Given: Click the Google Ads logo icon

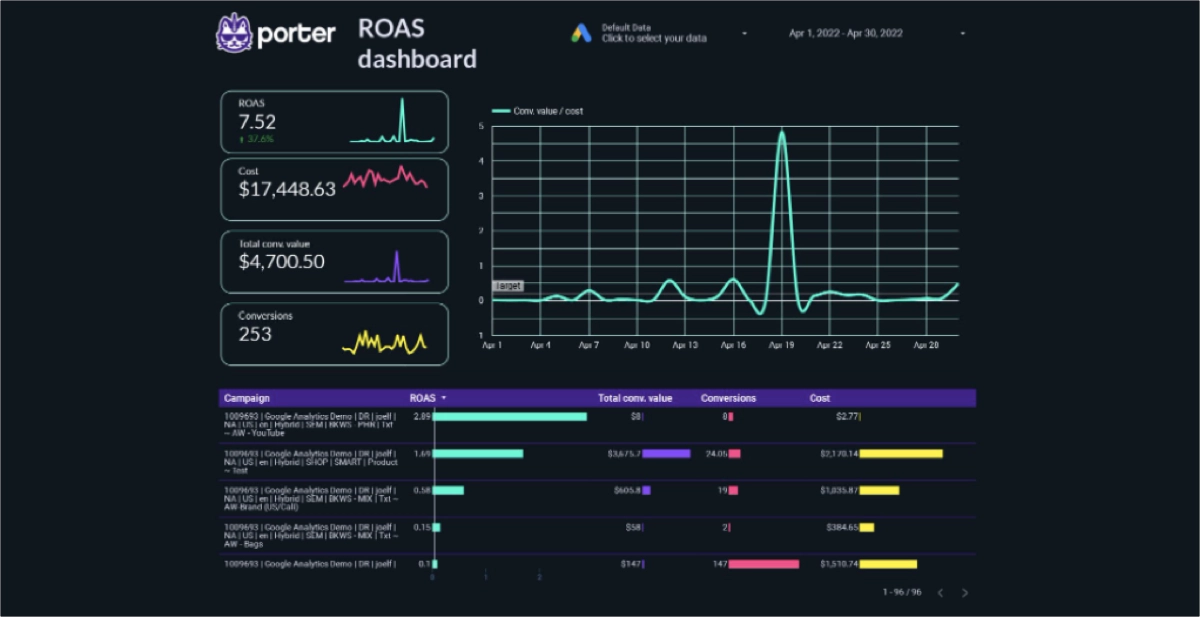Looking at the screenshot, I should pos(581,33).
